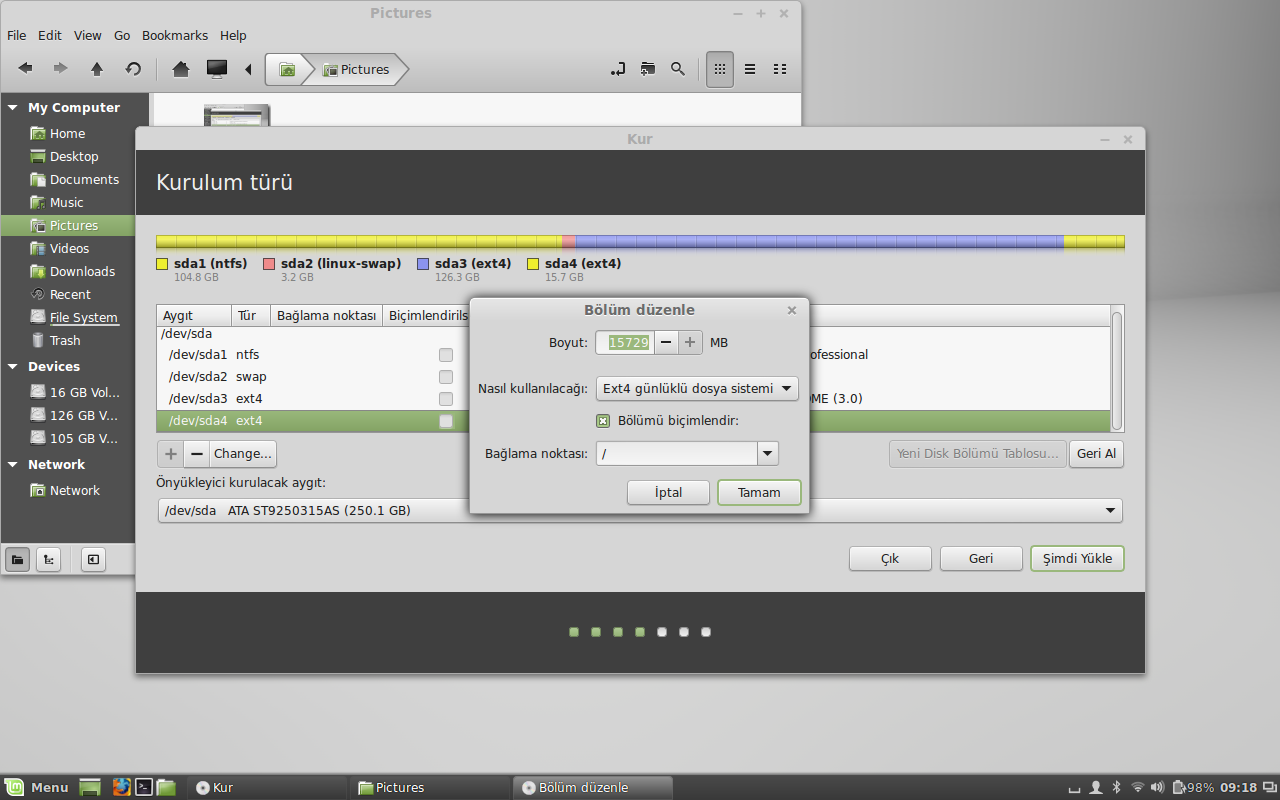The height and width of the screenshot is (800, 1280).
Task: Click the Bağlama noktası text field
Action: click(x=677, y=454)
